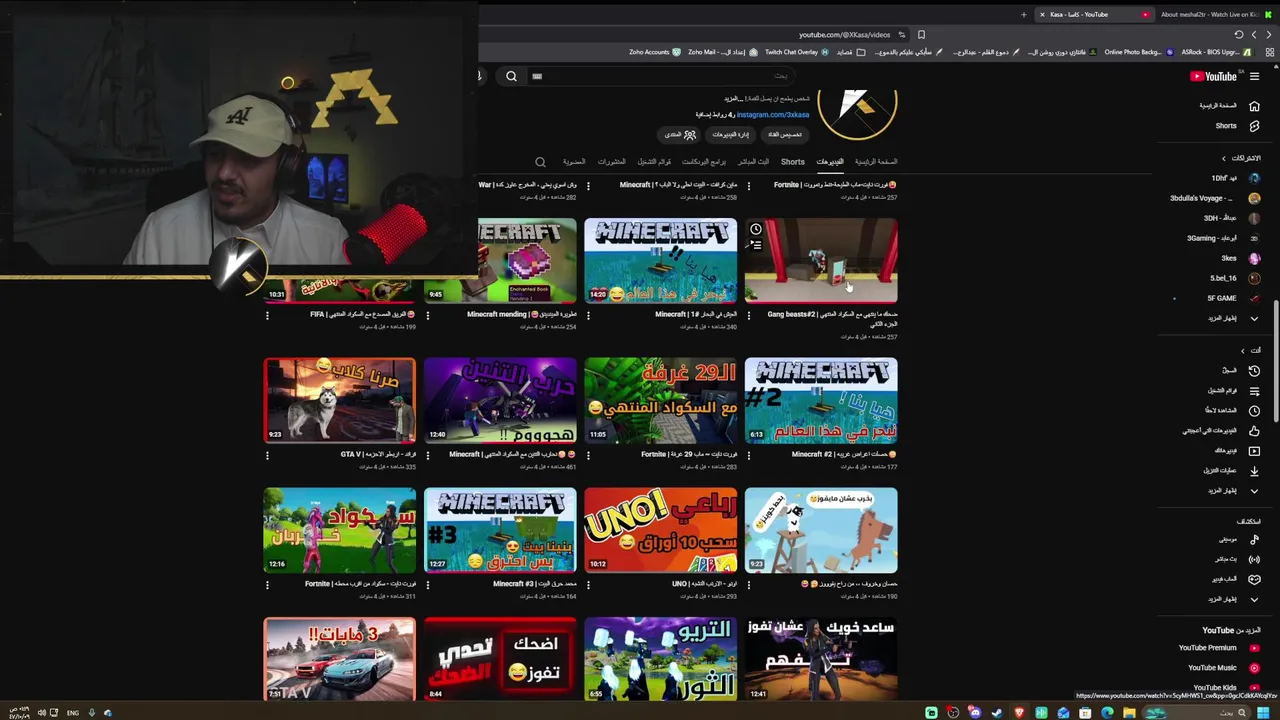Open the YouTube hamburger guide menu
Image resolution: width=1280 pixels, height=720 pixels.
[x=1255, y=76]
